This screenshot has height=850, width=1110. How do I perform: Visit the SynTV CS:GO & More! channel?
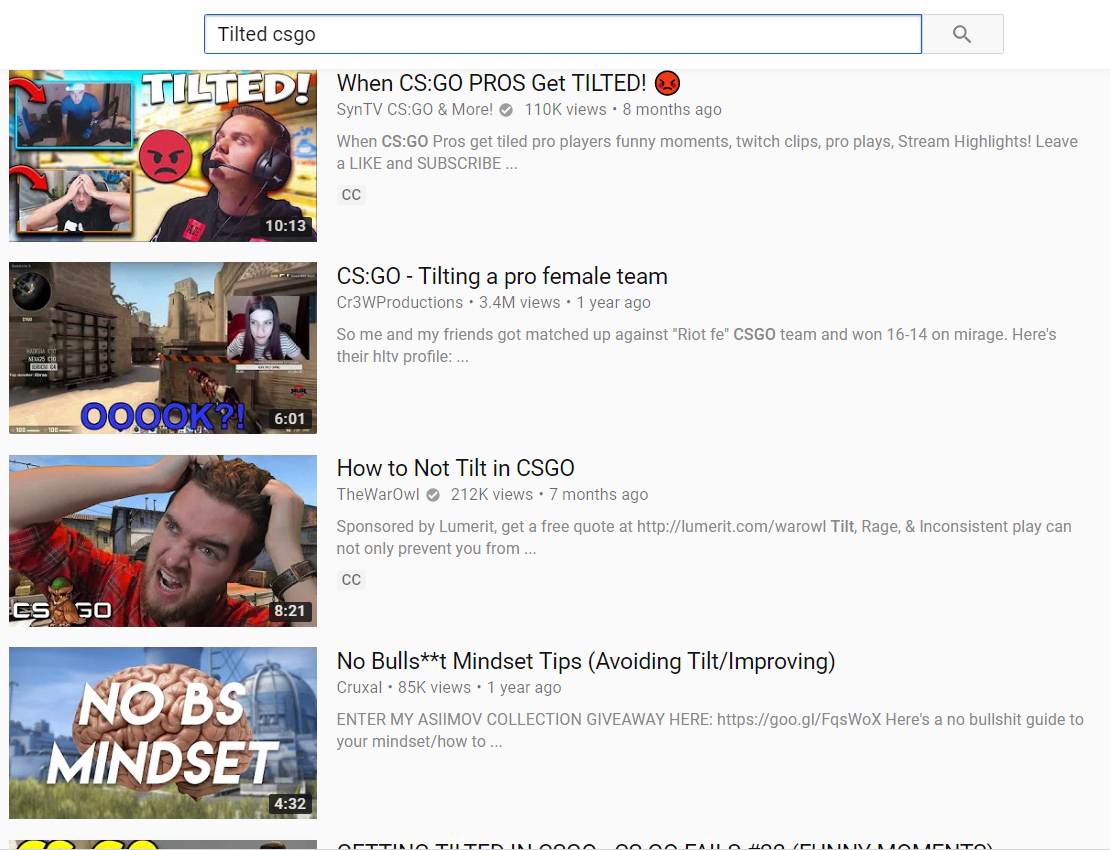point(414,110)
